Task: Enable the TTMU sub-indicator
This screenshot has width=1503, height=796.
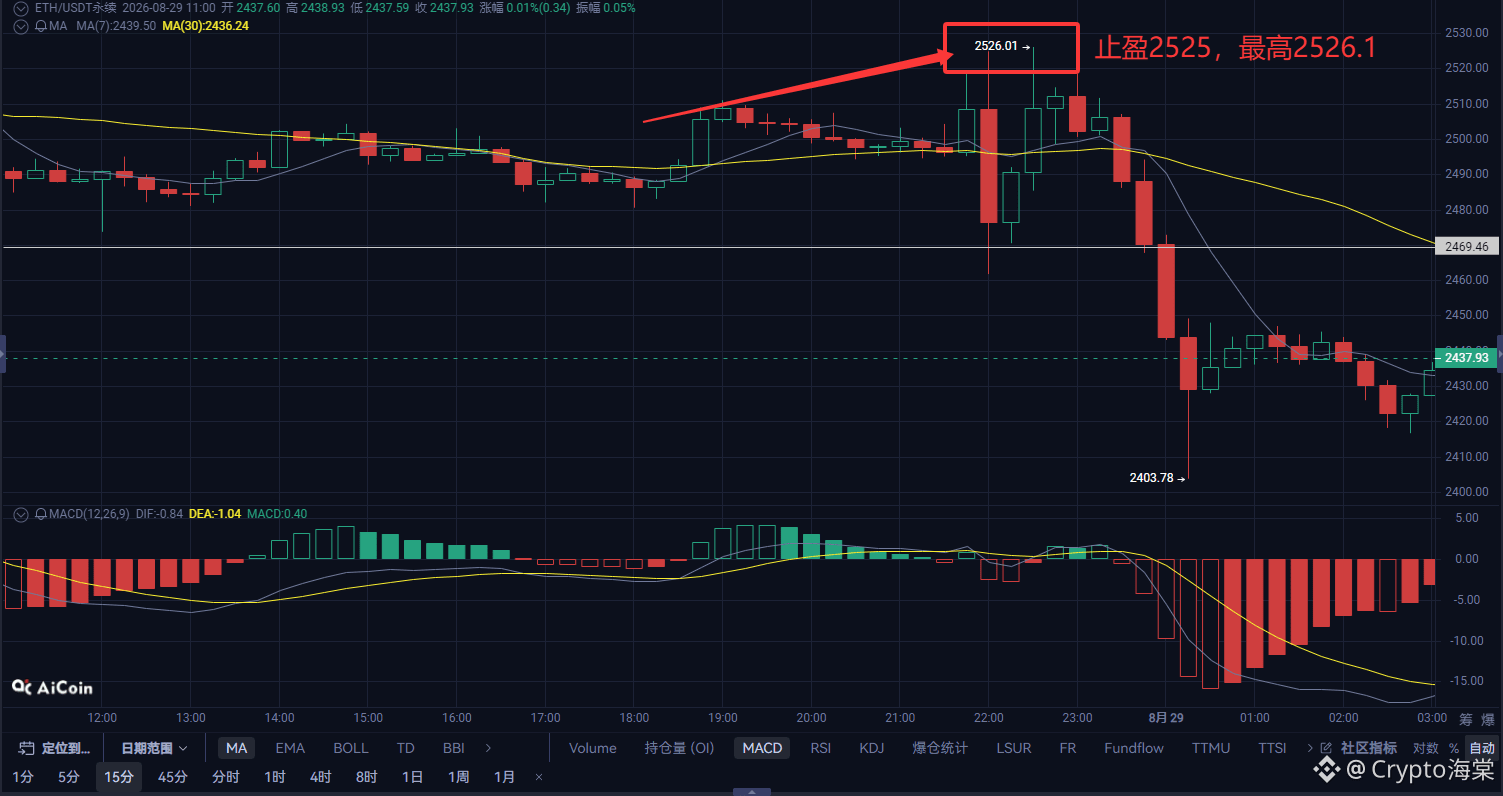Action: [x=1211, y=748]
